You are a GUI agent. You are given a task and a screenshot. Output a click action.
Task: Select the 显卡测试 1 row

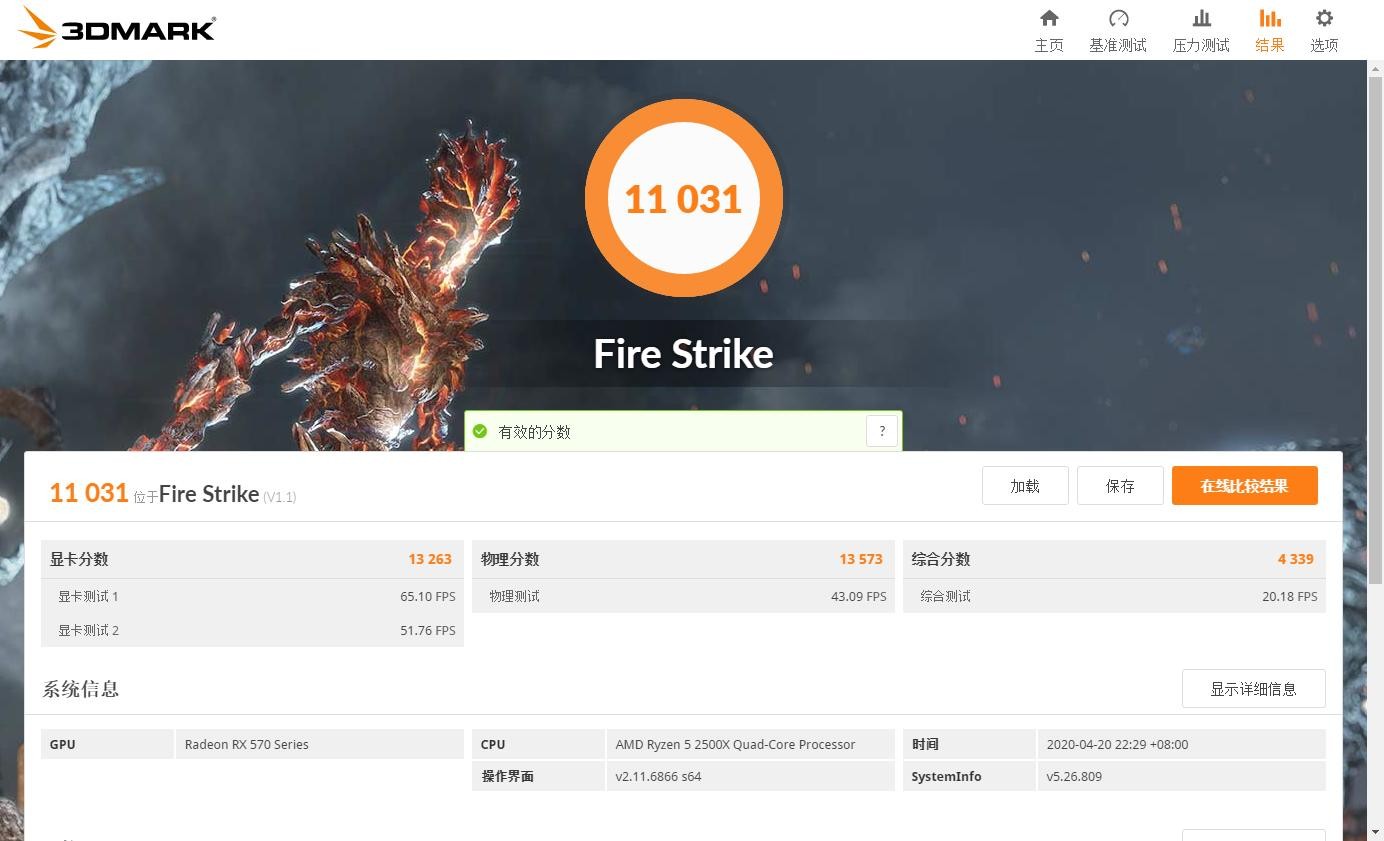tap(252, 596)
